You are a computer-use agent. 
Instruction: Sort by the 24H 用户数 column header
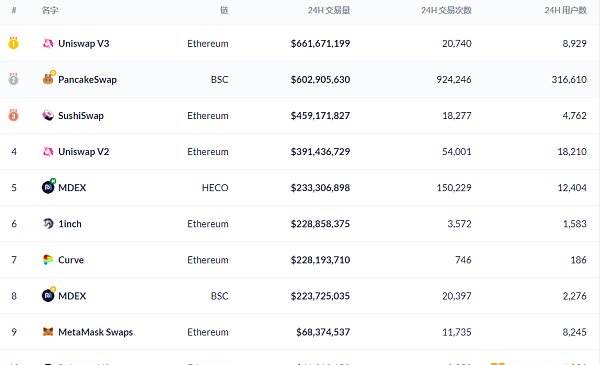(x=565, y=10)
